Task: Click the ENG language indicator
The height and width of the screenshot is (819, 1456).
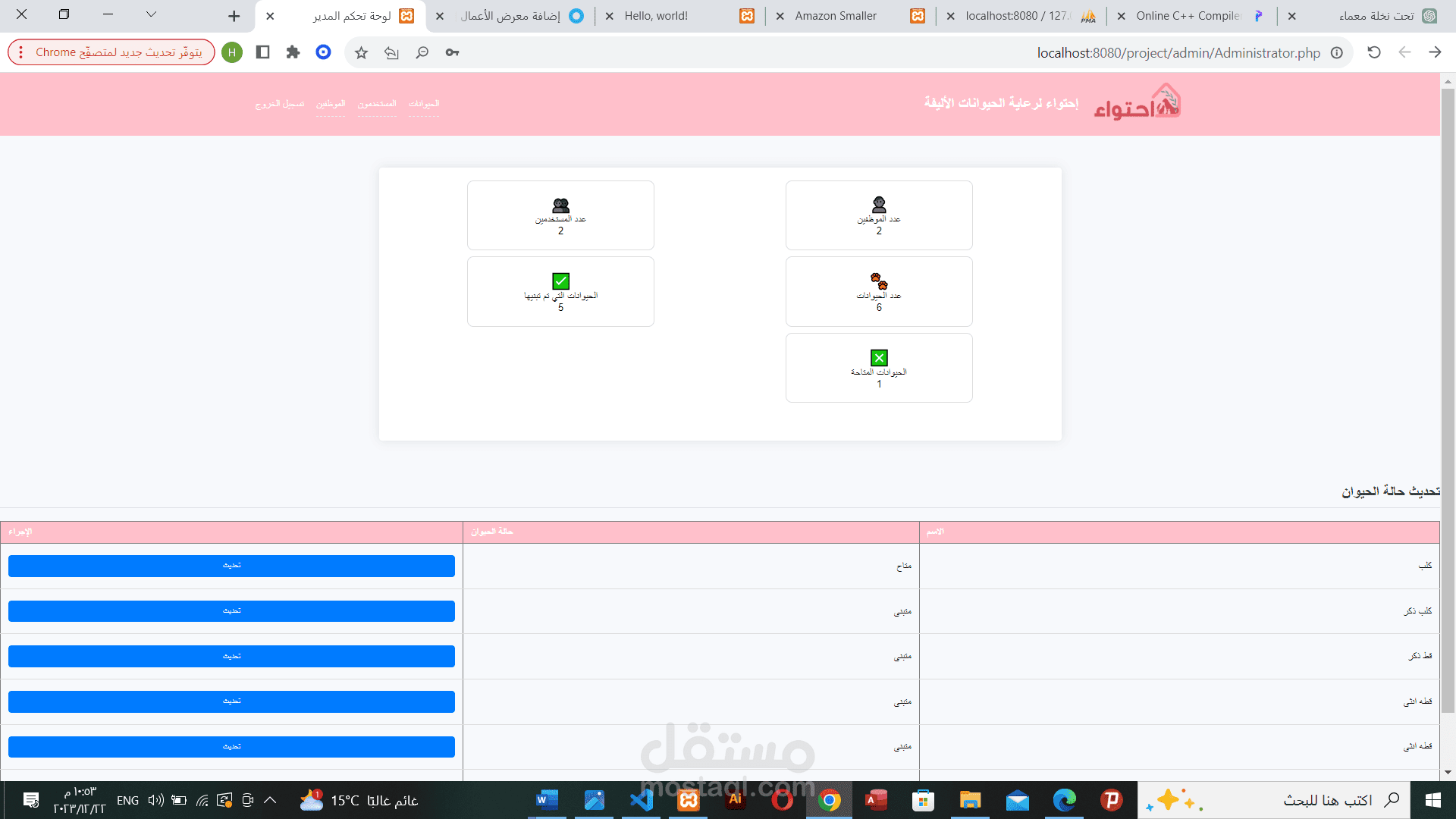Action: pos(127,800)
